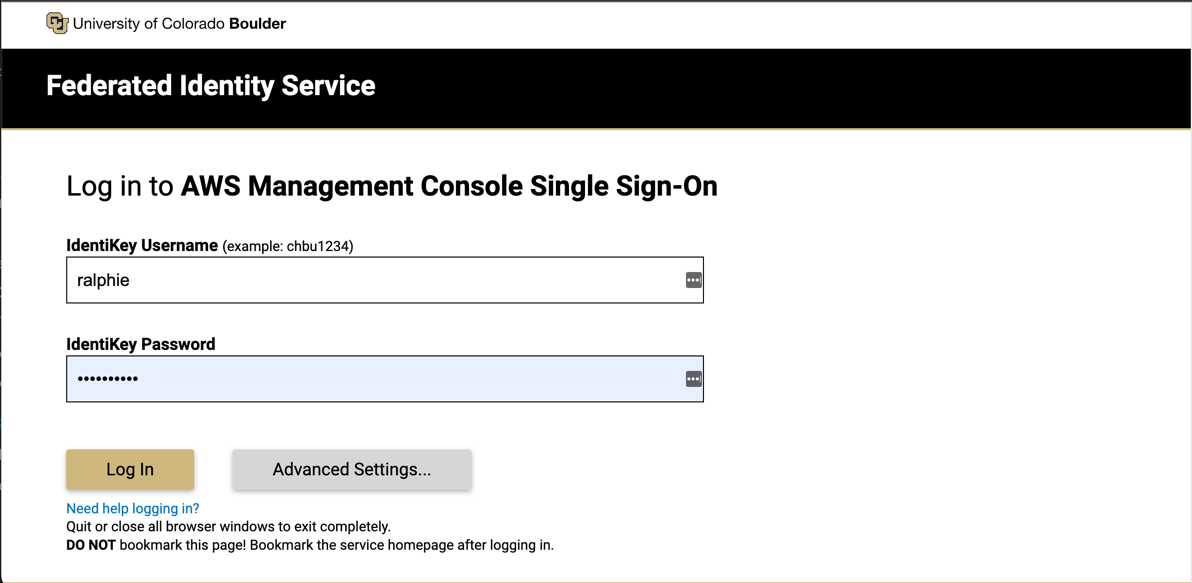
Task: Click the '(example: chbu1234)' hint text
Action: point(288,246)
